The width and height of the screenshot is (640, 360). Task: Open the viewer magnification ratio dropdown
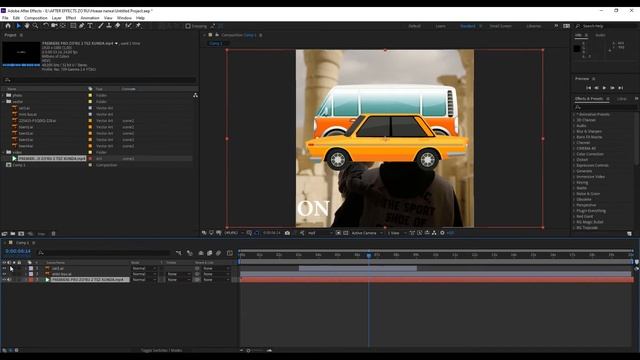tap(234, 233)
